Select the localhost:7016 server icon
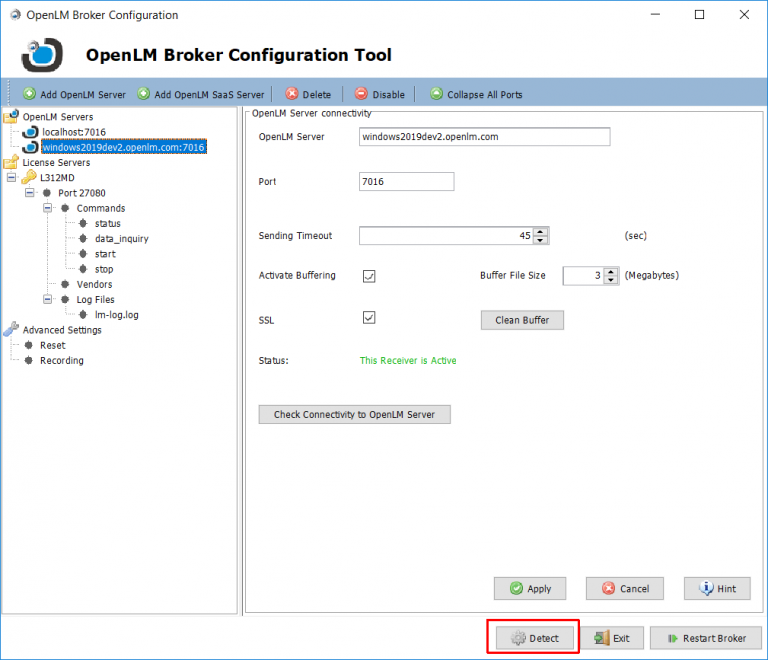 pos(30,132)
